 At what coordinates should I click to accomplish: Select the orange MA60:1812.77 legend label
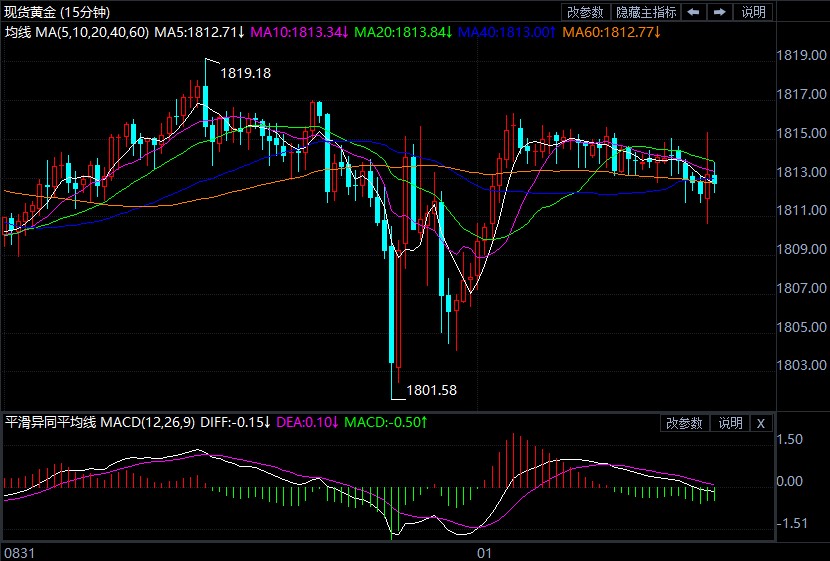(x=612, y=33)
